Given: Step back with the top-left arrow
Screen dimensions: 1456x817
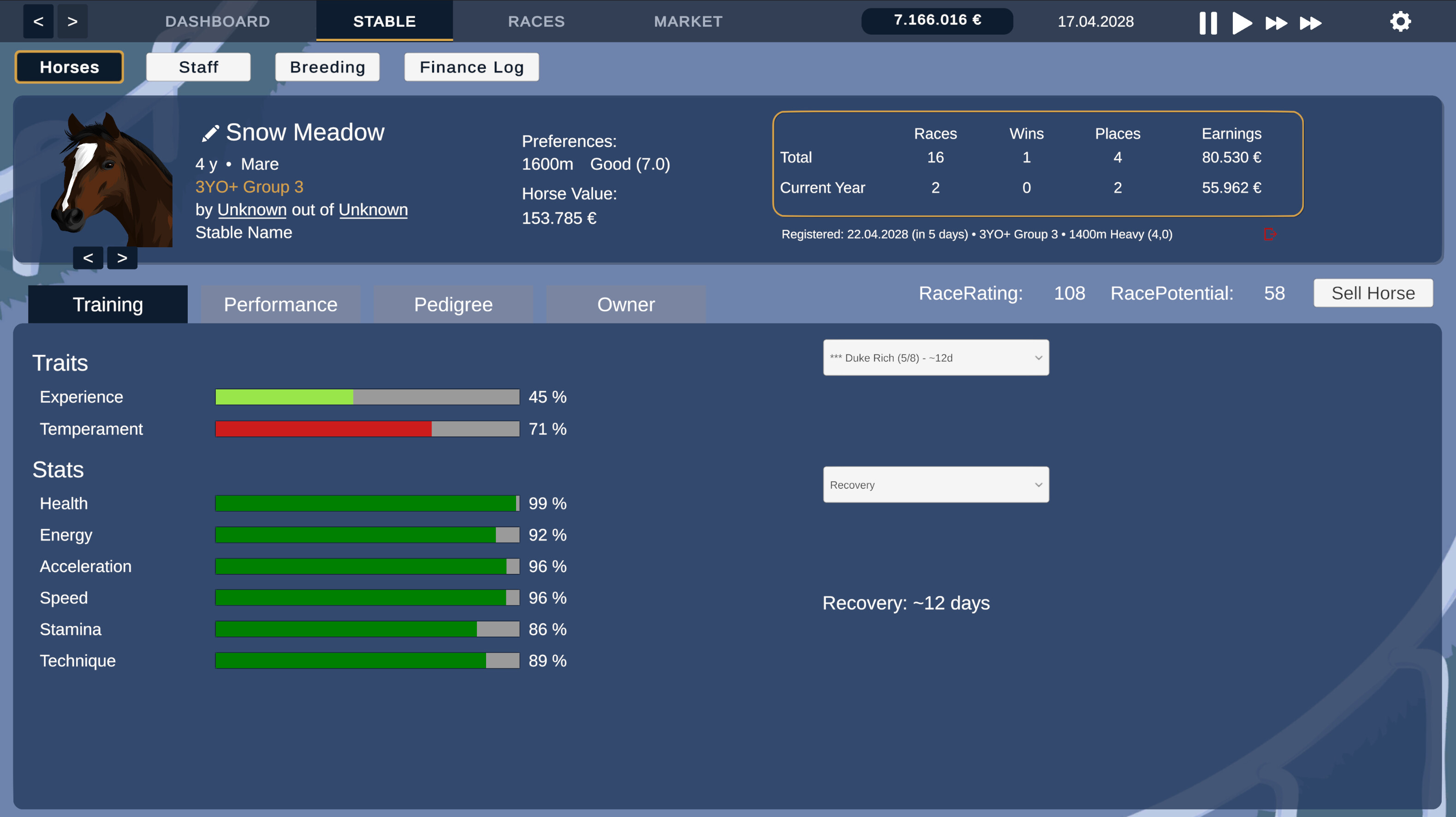Looking at the screenshot, I should pyautogui.click(x=37, y=22).
